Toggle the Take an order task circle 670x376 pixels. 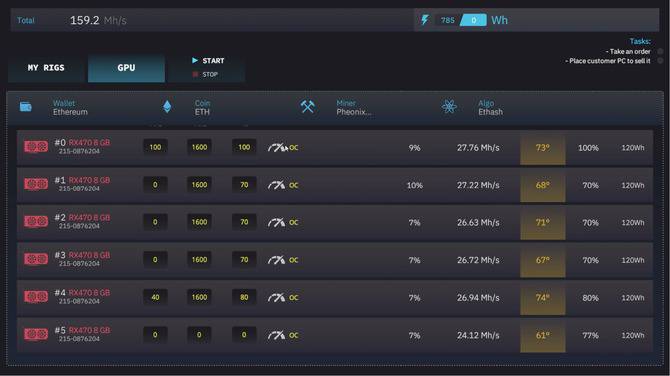[x=661, y=51]
